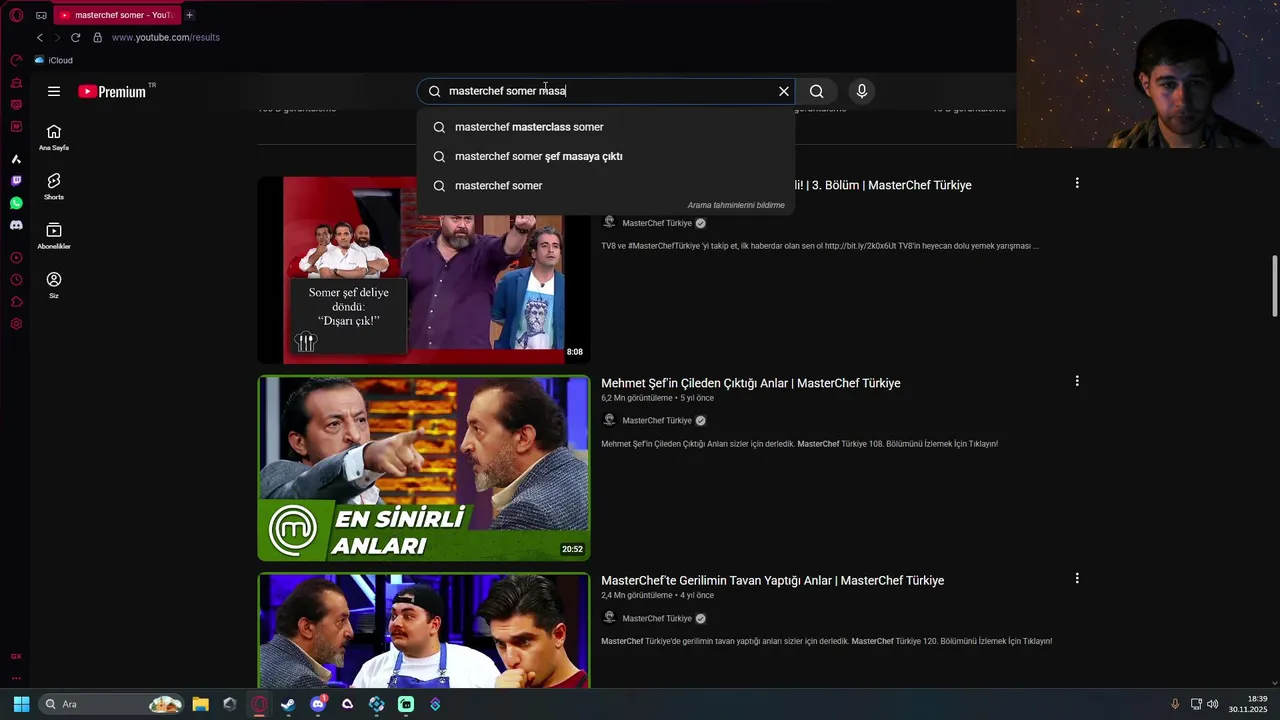Open MasterChef Türkiye channel under Mehmet Şef video
1280x720 pixels.
(656, 420)
